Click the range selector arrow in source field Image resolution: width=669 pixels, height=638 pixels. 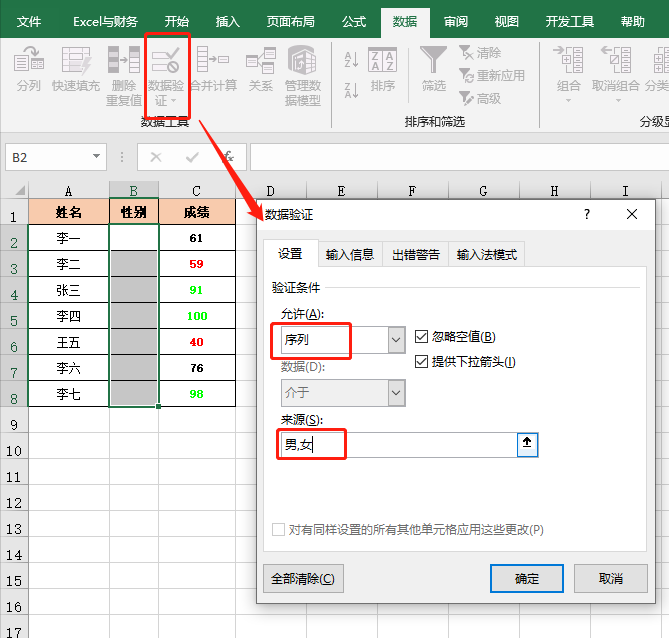pyautogui.click(x=527, y=445)
